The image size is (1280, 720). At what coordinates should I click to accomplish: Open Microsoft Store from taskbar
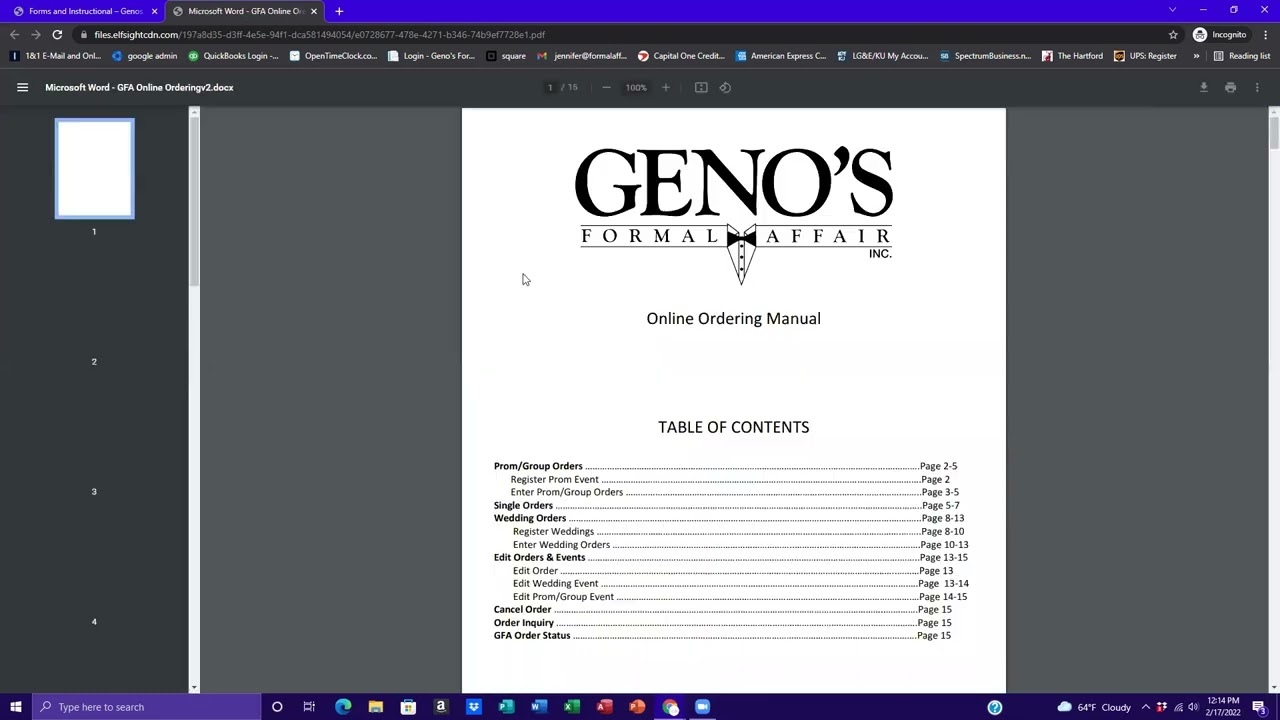coord(408,707)
